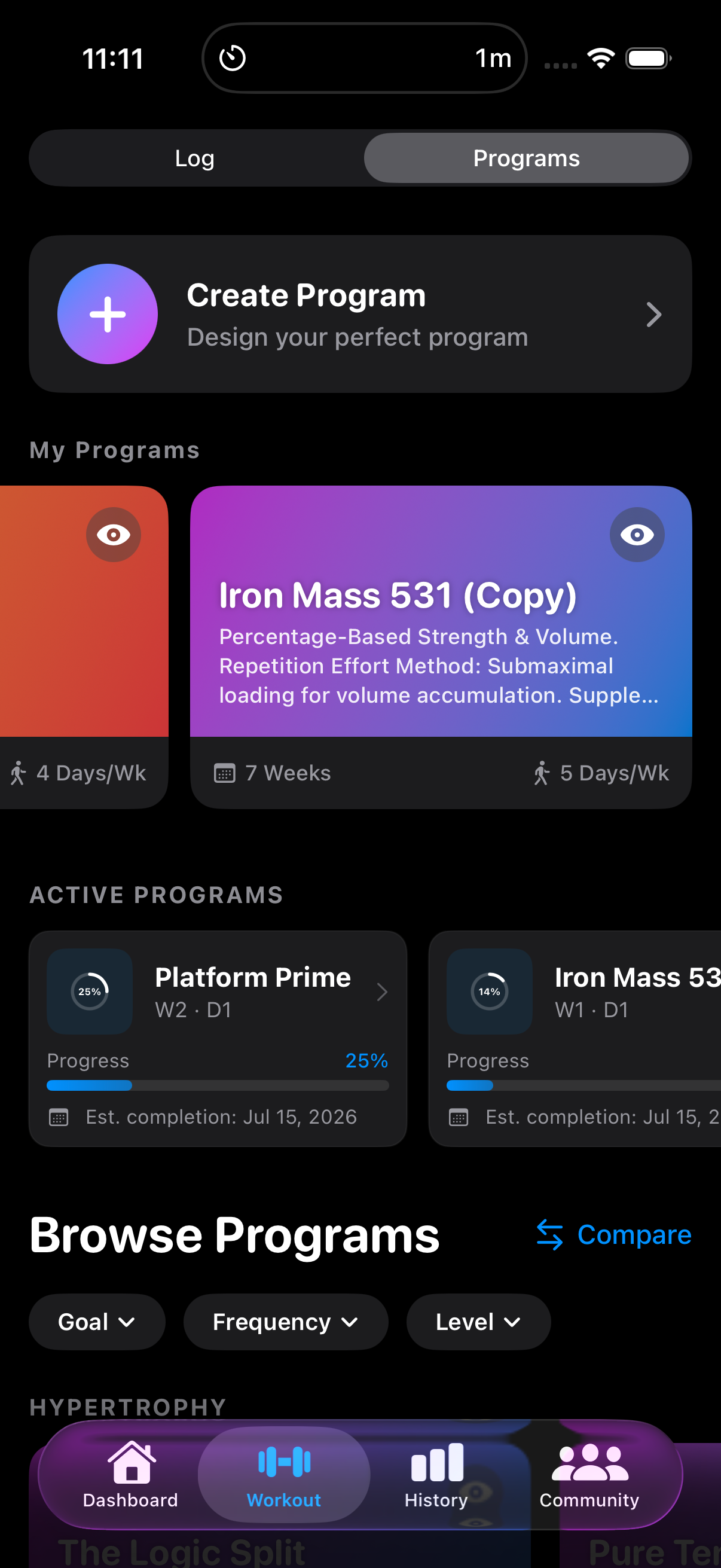Tap the purple plus Create Program icon
Viewport: 721px width, 1568px height.
click(x=108, y=314)
